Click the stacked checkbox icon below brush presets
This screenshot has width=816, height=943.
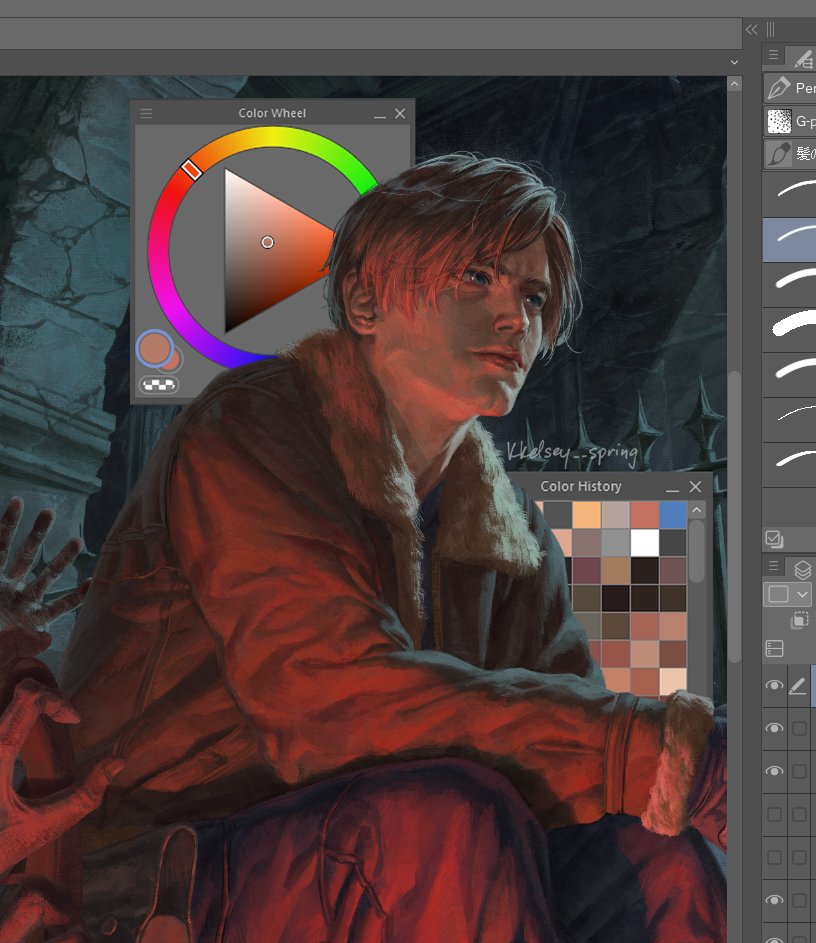pos(775,539)
